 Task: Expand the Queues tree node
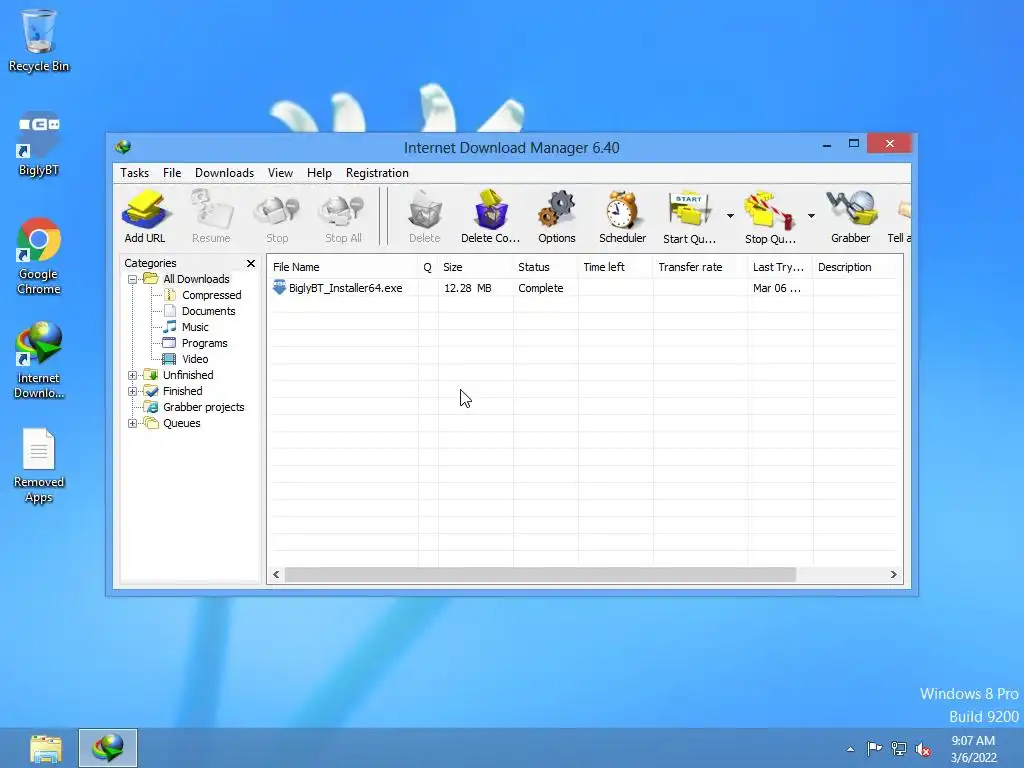point(133,423)
